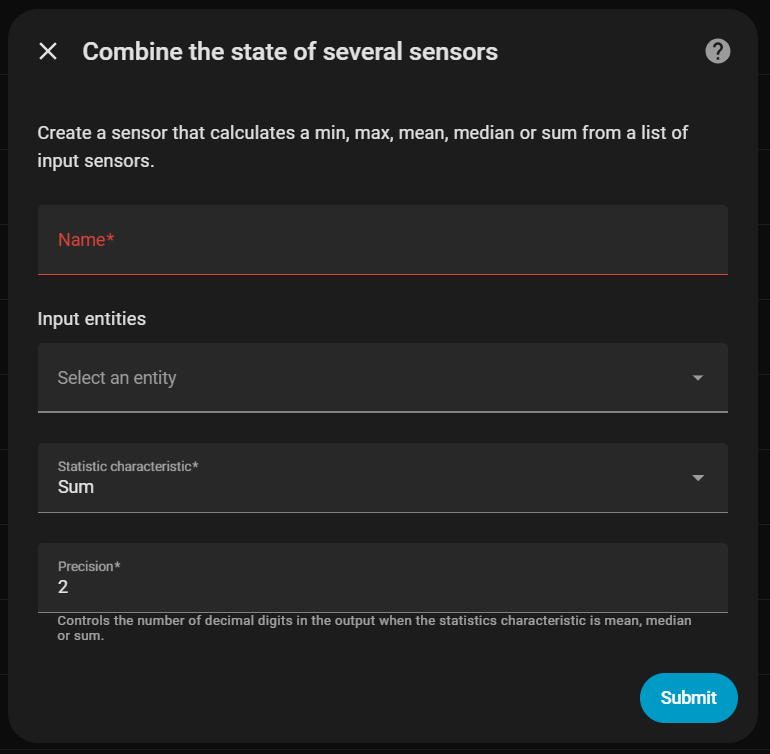Image resolution: width=770 pixels, height=754 pixels.
Task: Click the red underline of Name field
Action: click(x=382, y=273)
